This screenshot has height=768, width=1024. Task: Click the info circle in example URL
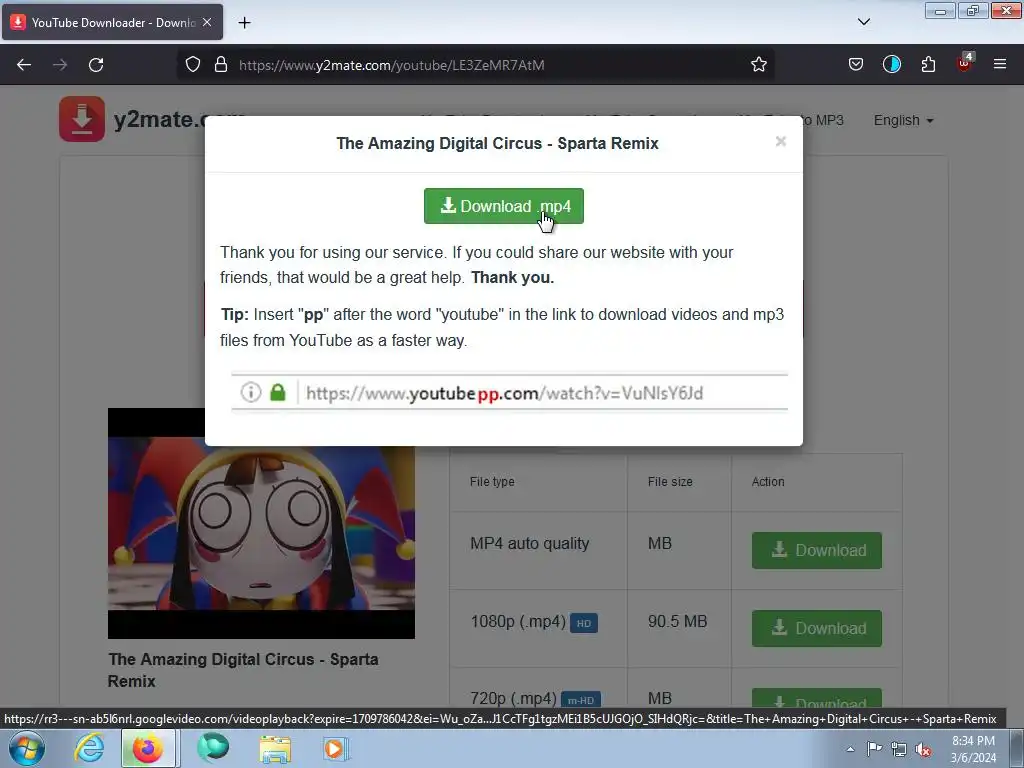[x=251, y=392]
